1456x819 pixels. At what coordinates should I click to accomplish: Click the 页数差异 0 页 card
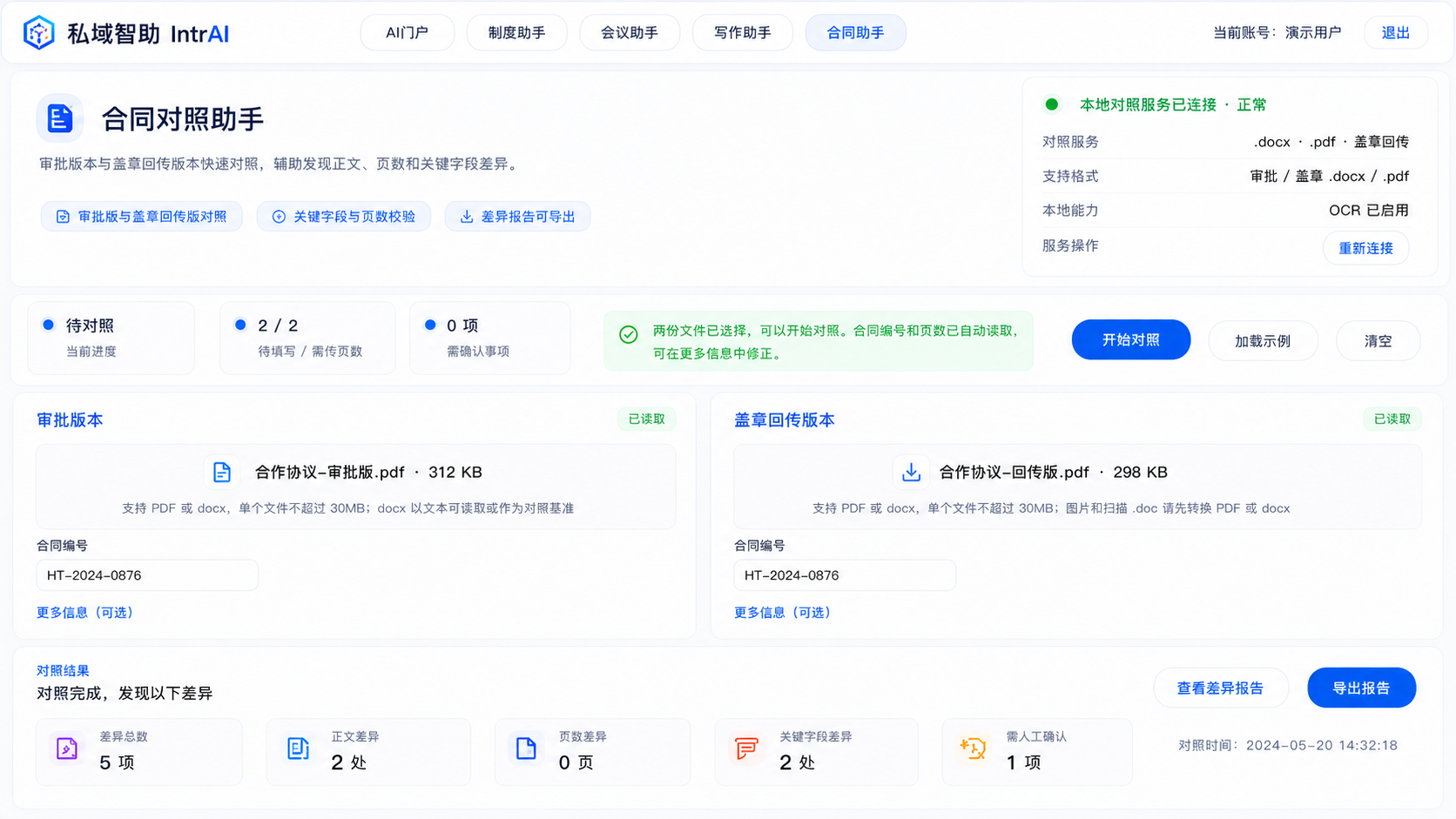click(592, 752)
